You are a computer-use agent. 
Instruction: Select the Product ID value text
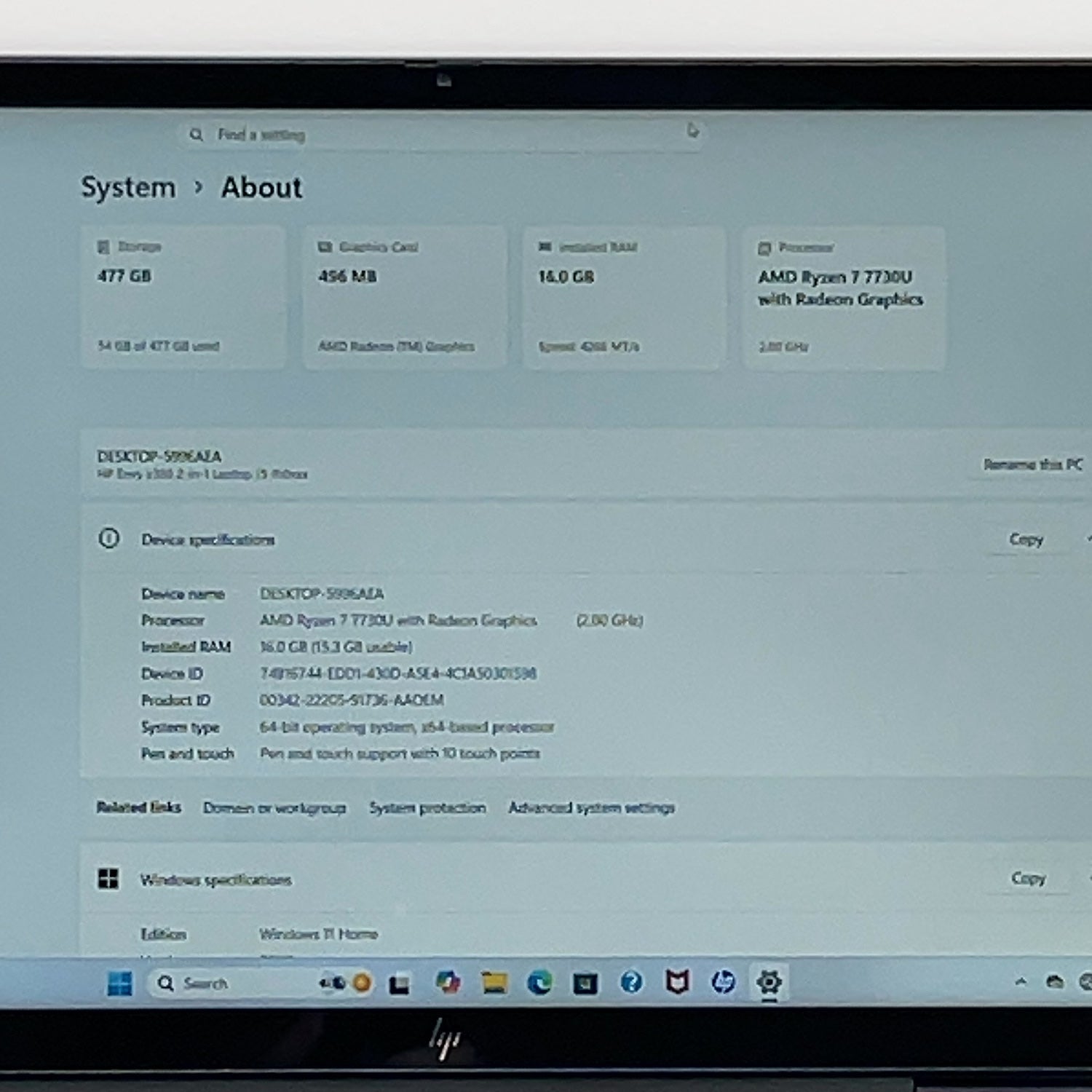click(x=352, y=700)
